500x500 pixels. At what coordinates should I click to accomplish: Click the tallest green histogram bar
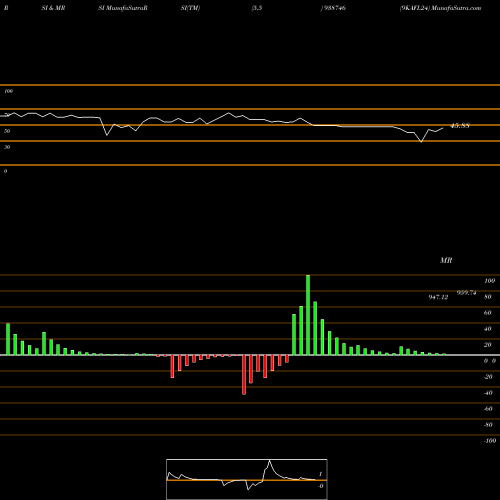(308, 315)
